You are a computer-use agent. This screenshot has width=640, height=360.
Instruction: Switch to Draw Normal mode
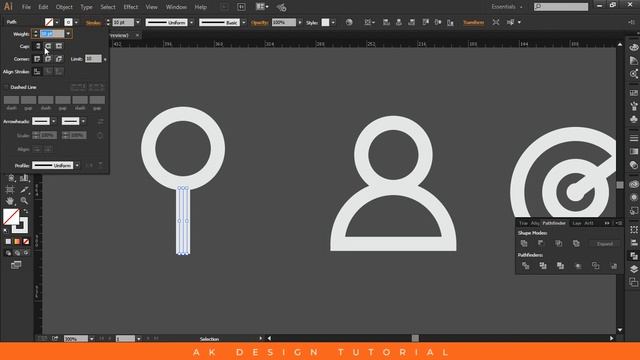(8, 253)
